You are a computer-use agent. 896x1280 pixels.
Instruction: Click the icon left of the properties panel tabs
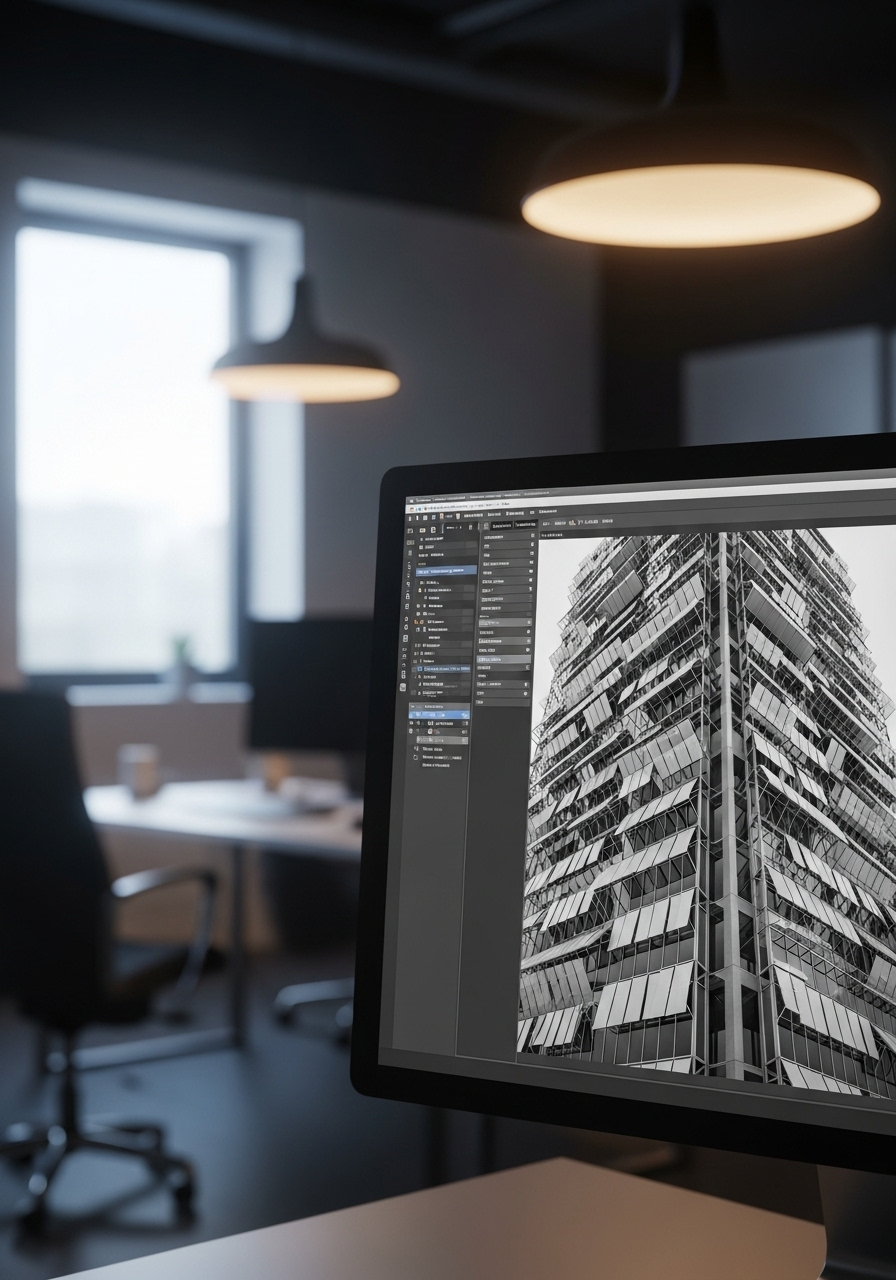point(486,525)
